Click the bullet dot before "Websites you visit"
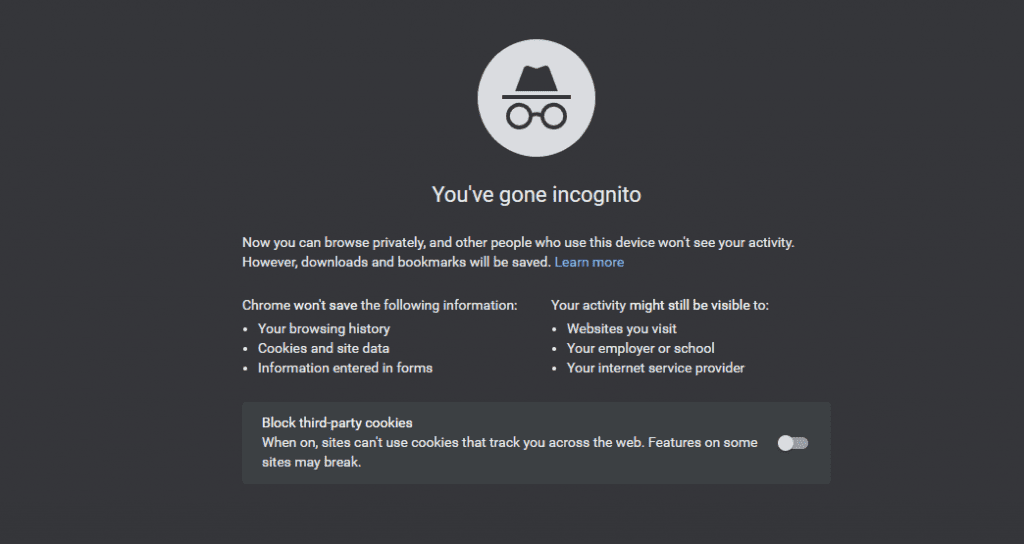 (x=554, y=330)
